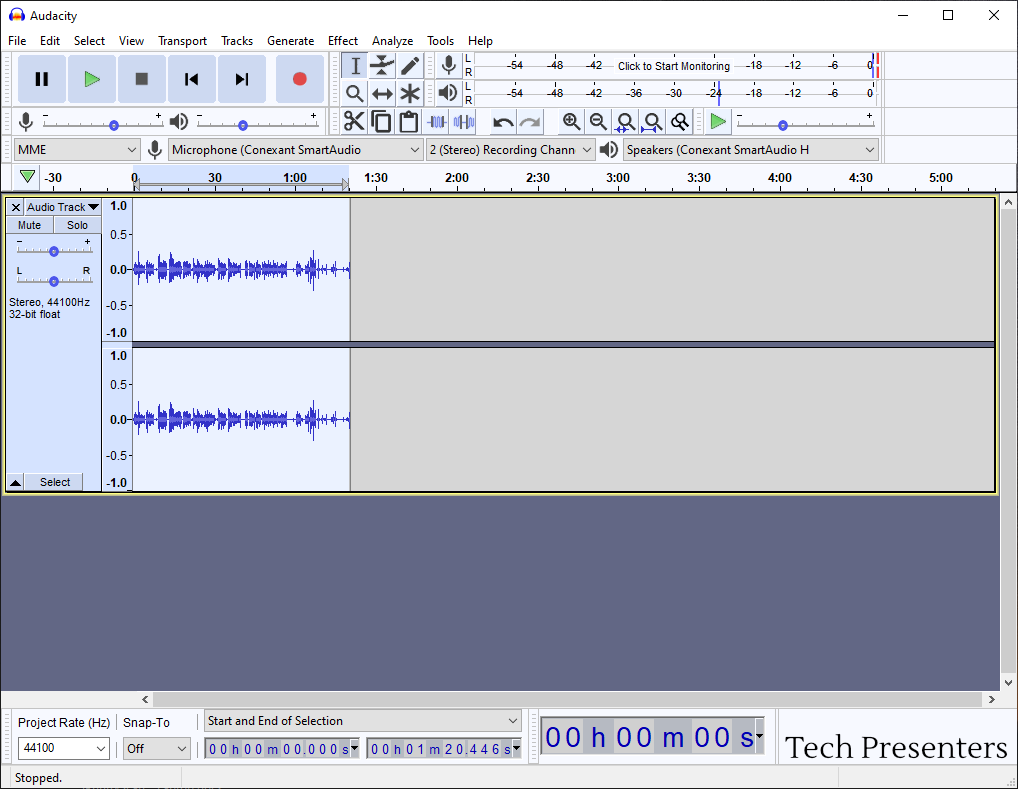Viewport: 1018px width, 789px height.
Task: Silence the selected audio
Action: pyautogui.click(x=464, y=121)
